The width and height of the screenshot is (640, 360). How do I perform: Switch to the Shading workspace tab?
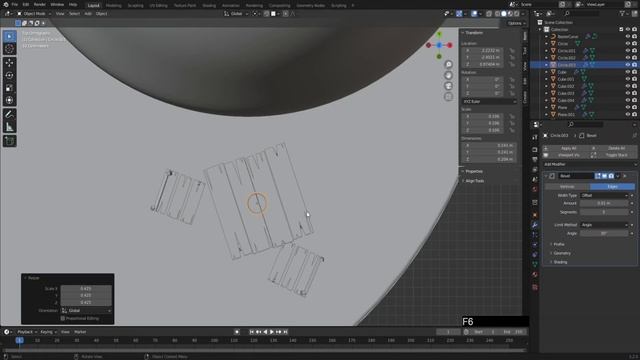(209, 6)
